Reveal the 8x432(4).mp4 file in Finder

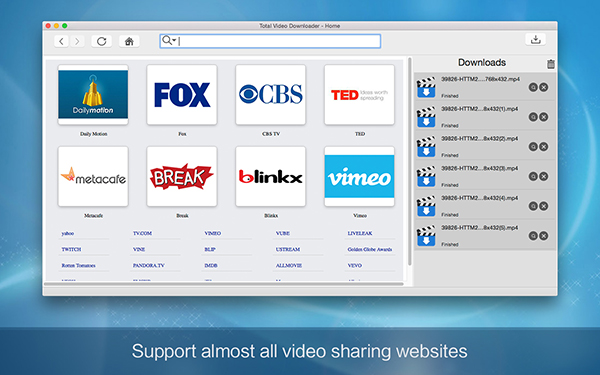[x=533, y=206]
